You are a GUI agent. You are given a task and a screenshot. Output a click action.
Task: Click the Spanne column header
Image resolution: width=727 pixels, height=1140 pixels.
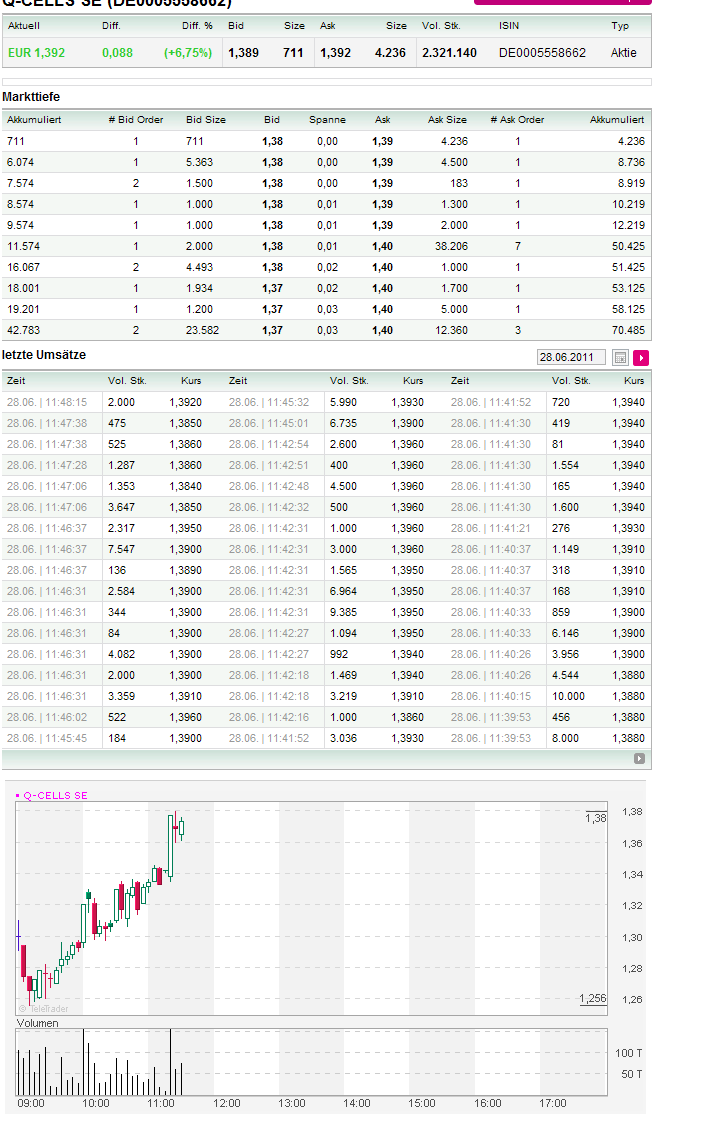(x=327, y=120)
